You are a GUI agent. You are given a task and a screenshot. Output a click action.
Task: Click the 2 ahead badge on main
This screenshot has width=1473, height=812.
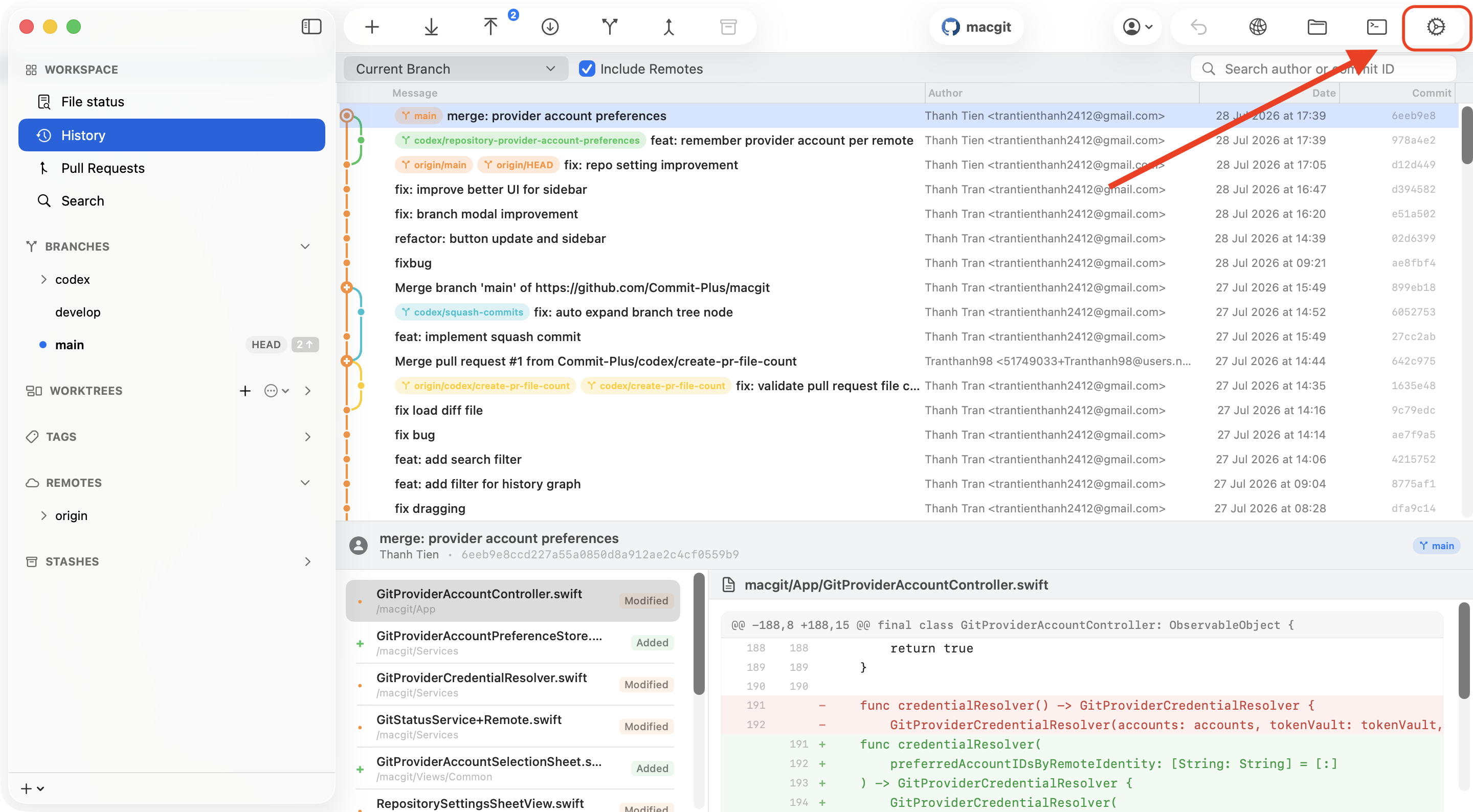(305, 345)
